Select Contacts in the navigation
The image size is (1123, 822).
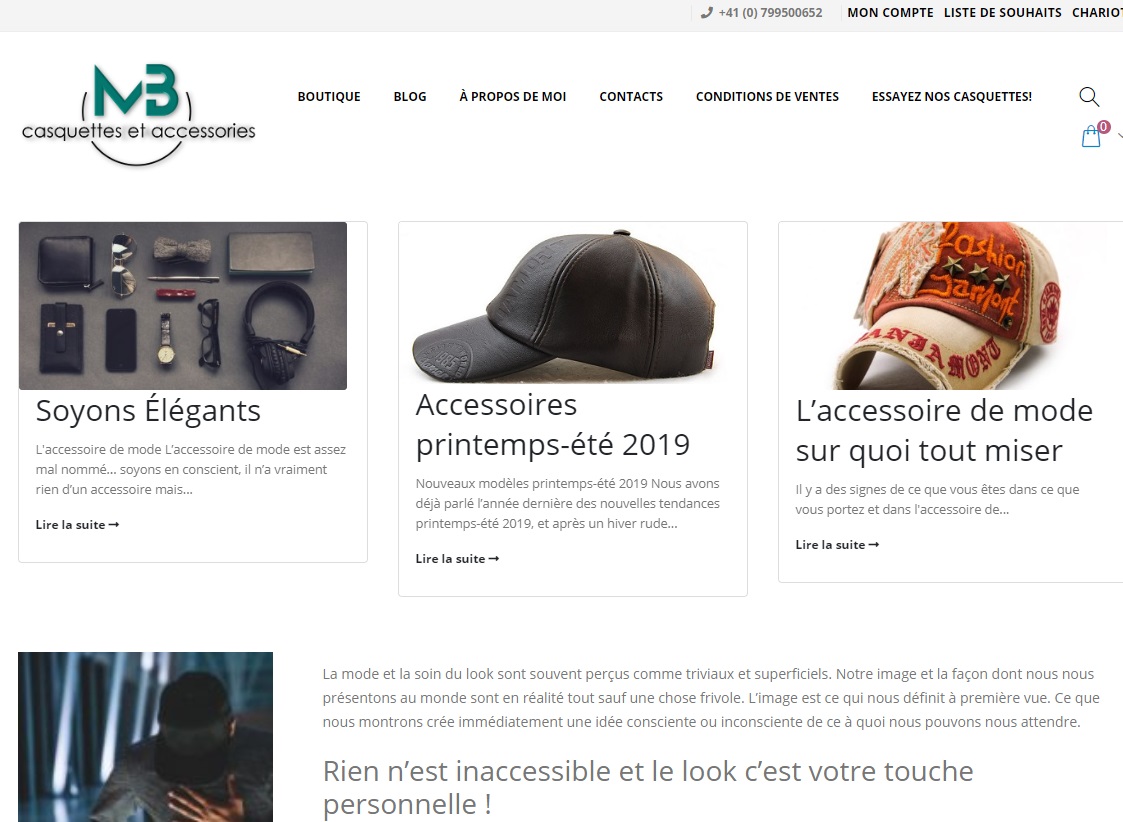click(631, 97)
